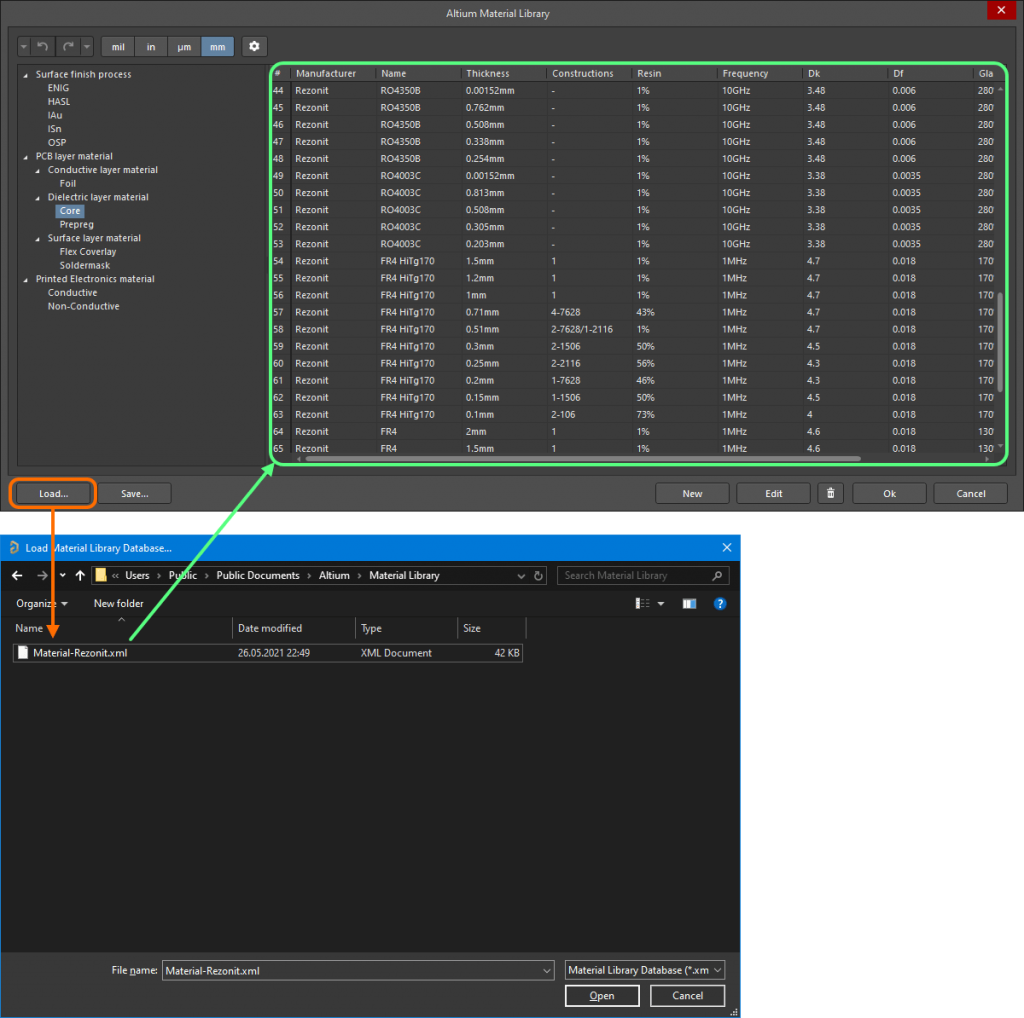Collapse the Dielectric layer material node
Viewport: 1024px width, 1018px height.
coord(37,198)
